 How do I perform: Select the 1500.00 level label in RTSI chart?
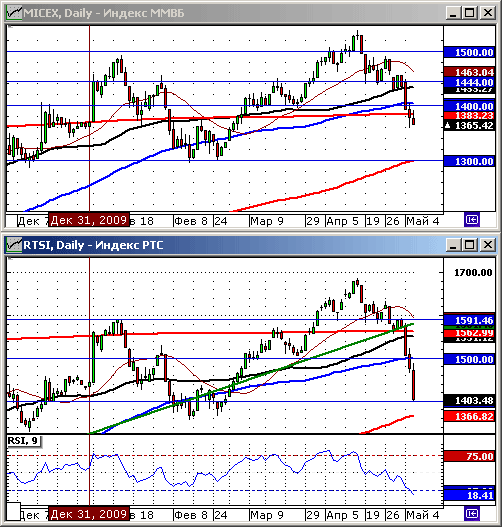pos(469,359)
